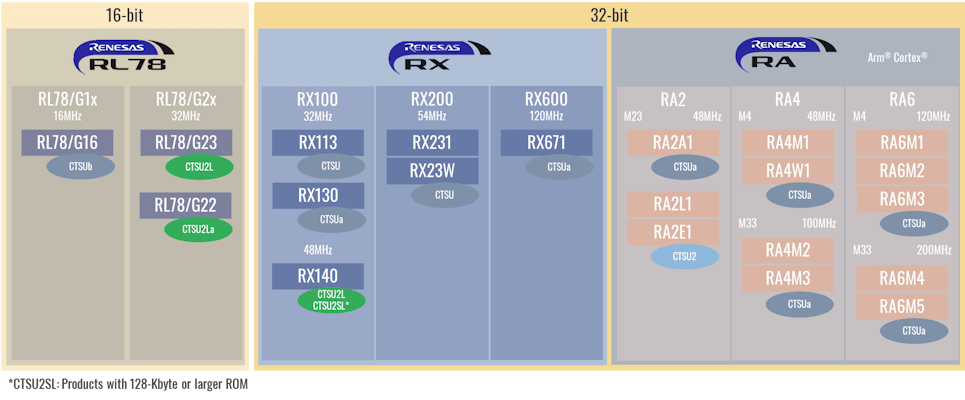Click the RA6M5 product box
The height and width of the screenshot is (400, 965).
[902, 306]
